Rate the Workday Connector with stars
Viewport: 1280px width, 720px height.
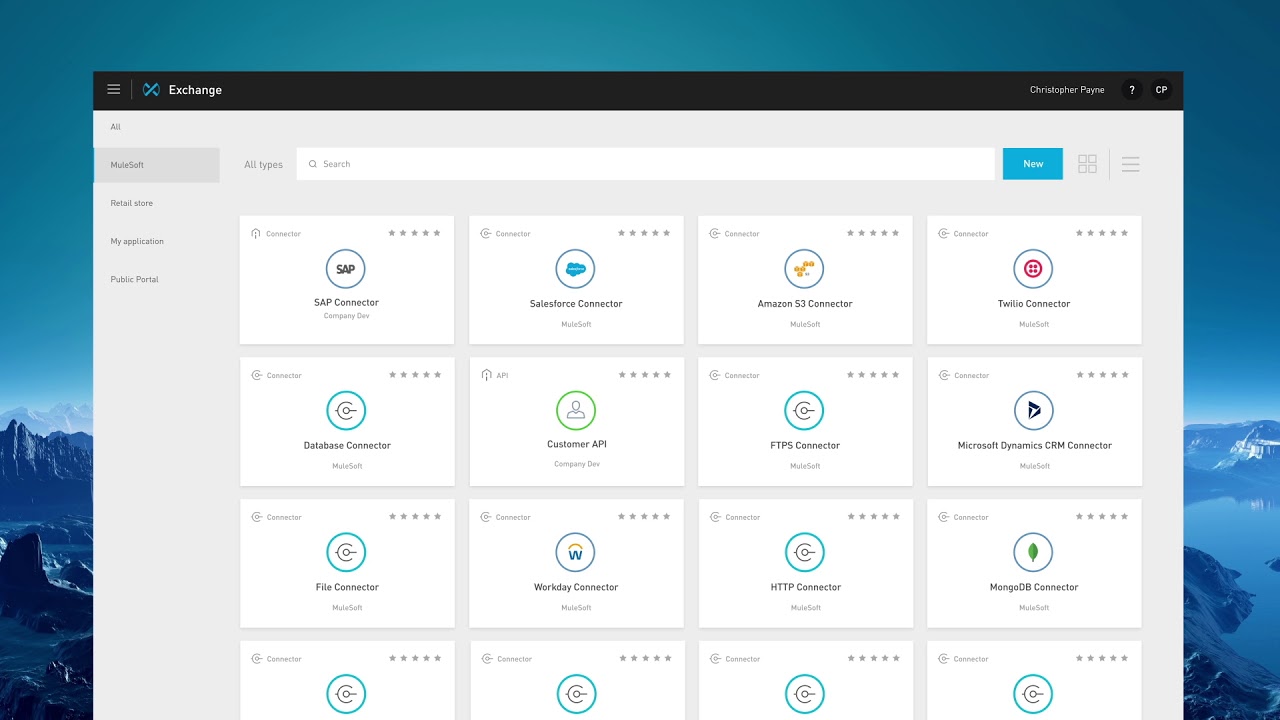click(x=644, y=517)
